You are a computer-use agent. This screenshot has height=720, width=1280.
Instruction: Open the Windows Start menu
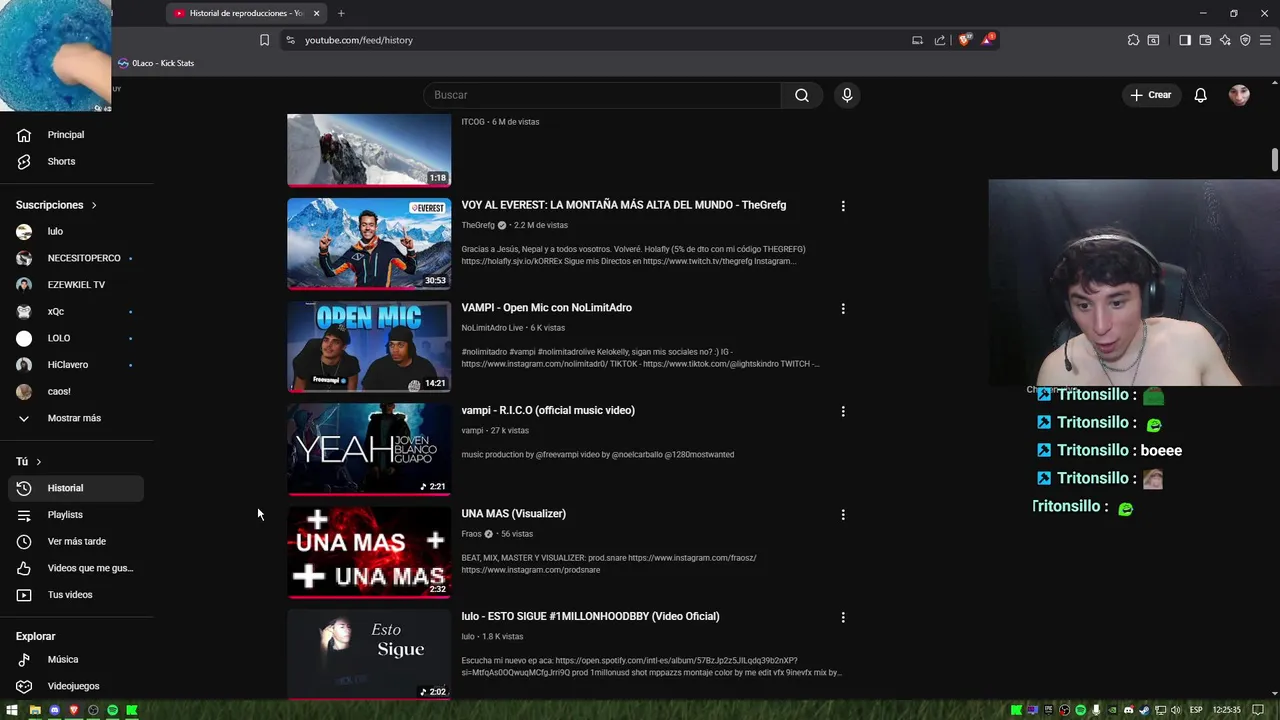(12, 710)
